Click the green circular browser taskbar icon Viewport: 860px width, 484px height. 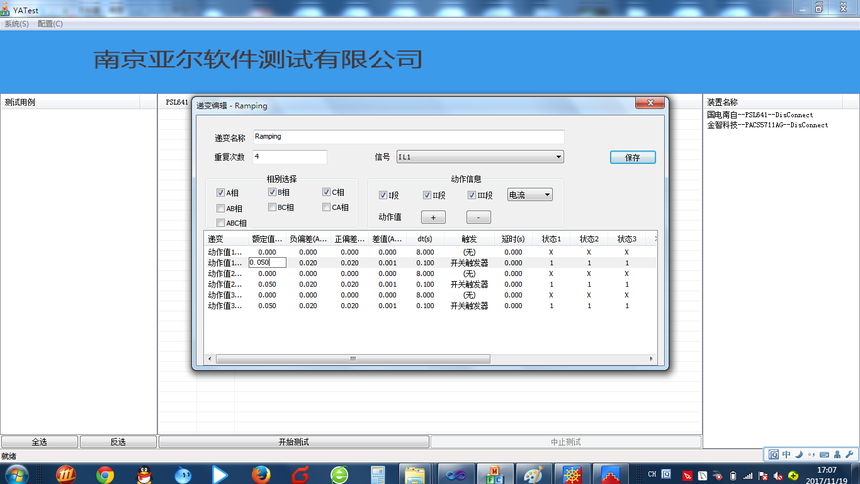coord(340,474)
